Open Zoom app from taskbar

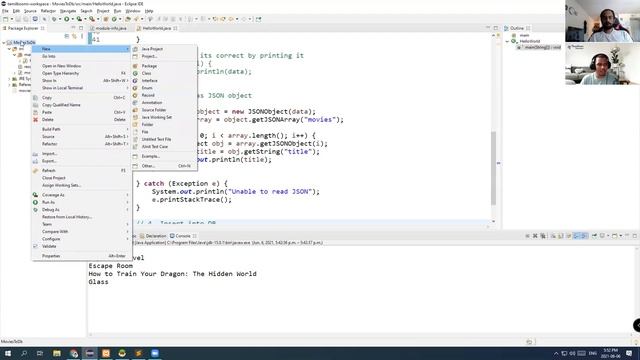click(155, 353)
